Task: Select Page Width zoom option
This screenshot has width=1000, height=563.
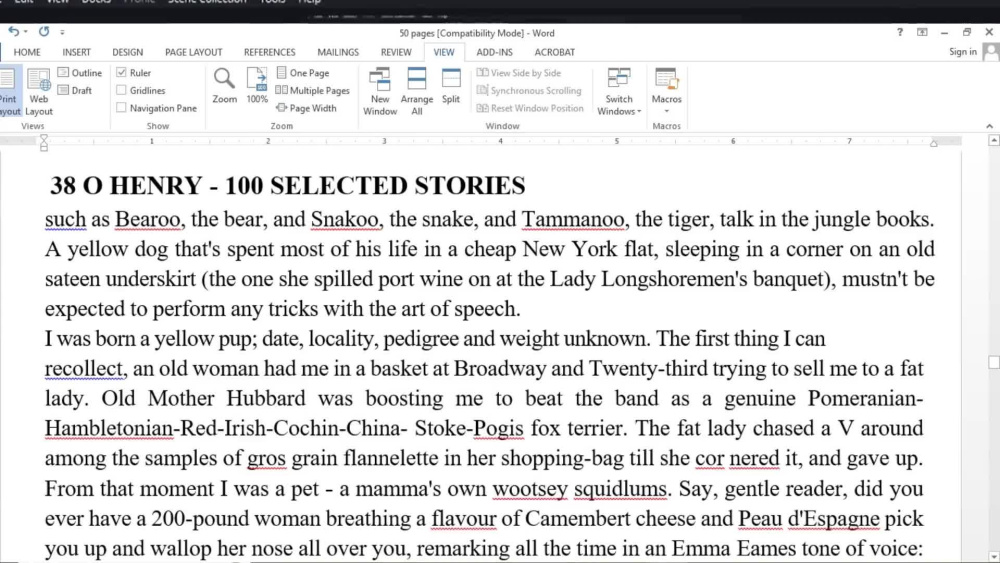Action: 306,108
